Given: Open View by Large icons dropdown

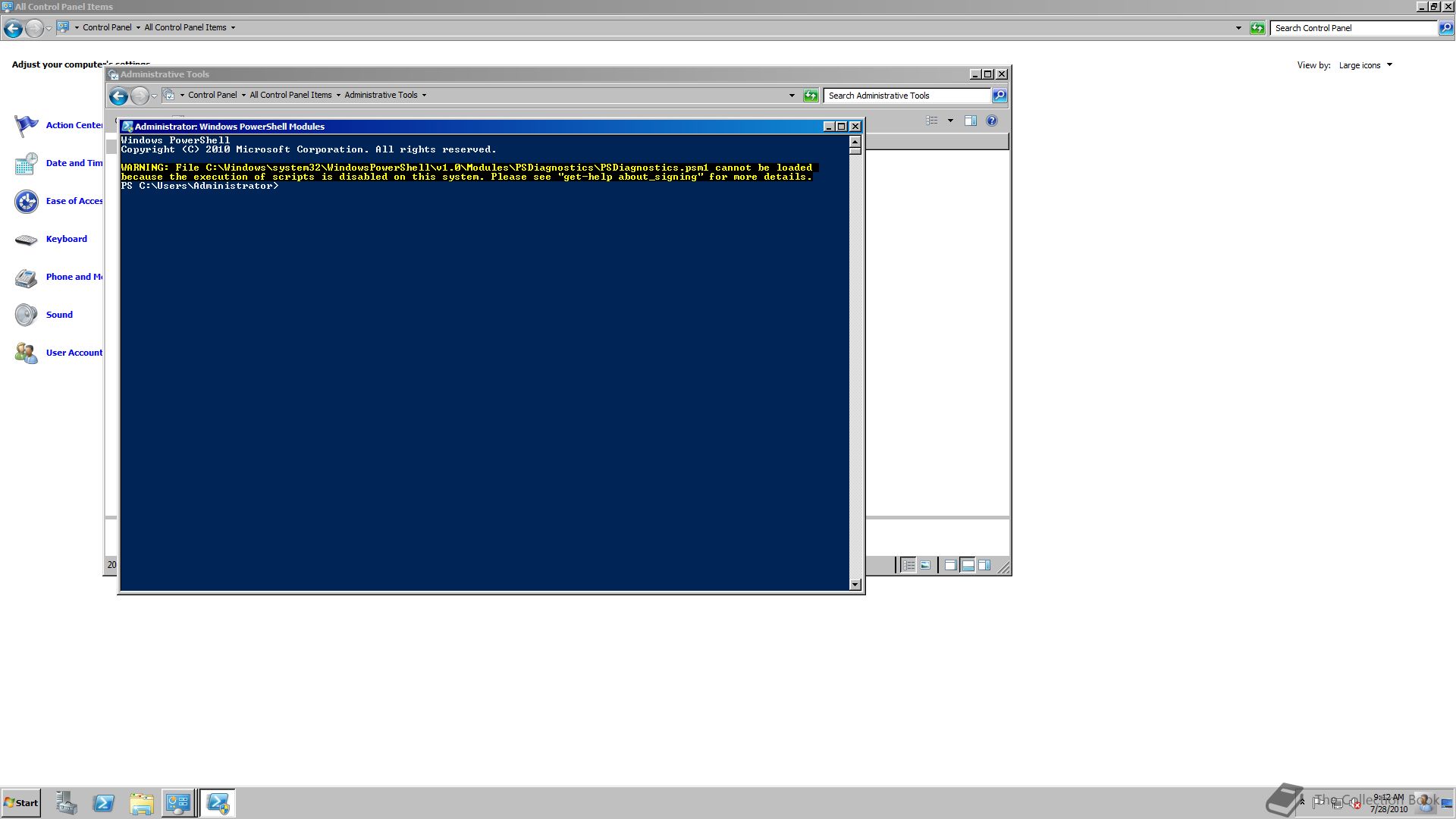Looking at the screenshot, I should (x=1365, y=65).
